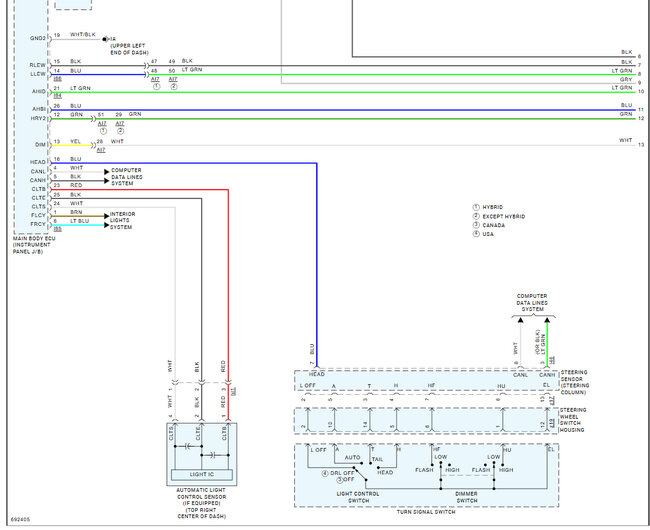Viewport: 650px width, 530px height.
Task: Select the GND2 pin label
Action: pos(38,38)
